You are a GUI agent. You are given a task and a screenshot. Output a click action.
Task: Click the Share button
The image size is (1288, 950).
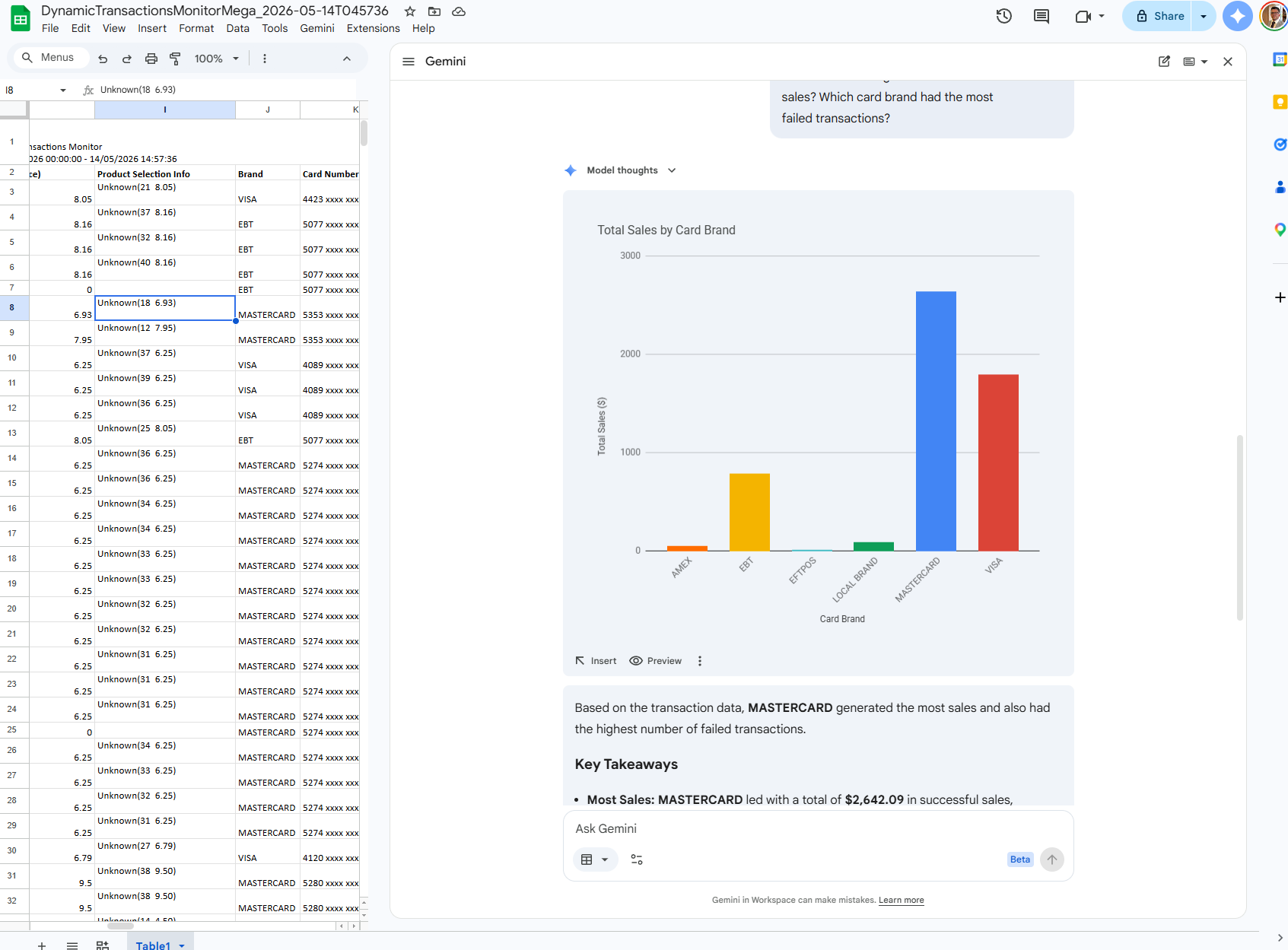pyautogui.click(x=1159, y=16)
